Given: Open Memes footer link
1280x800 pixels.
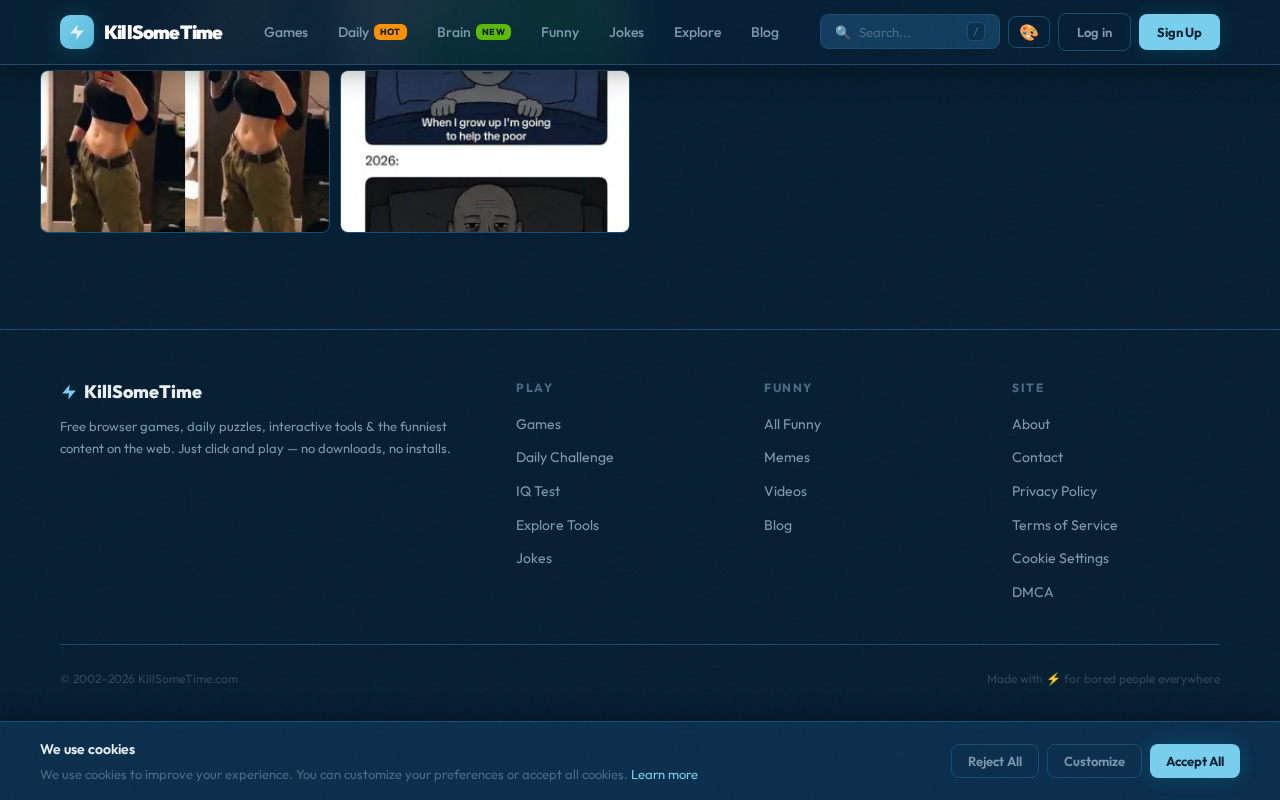Looking at the screenshot, I should coord(787,457).
